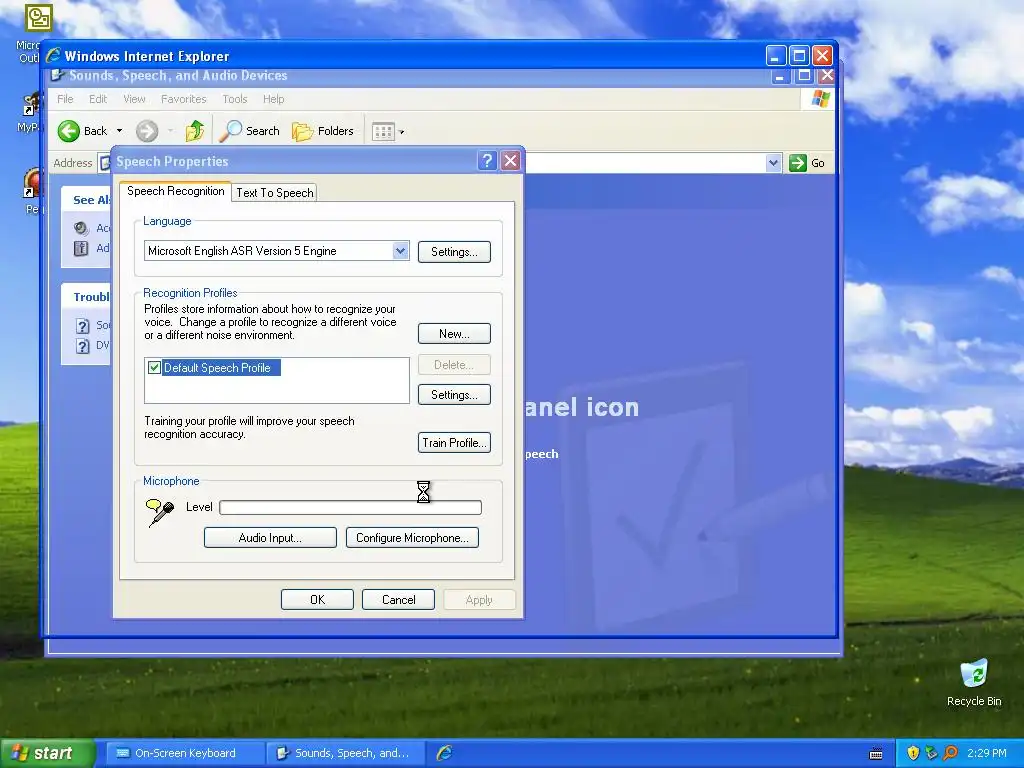Open the Views button dropdown arrow

point(402,132)
